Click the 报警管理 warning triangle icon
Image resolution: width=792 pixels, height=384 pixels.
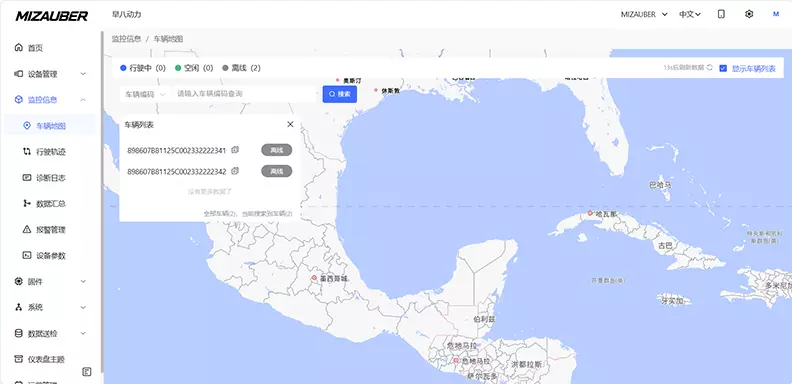(27, 229)
